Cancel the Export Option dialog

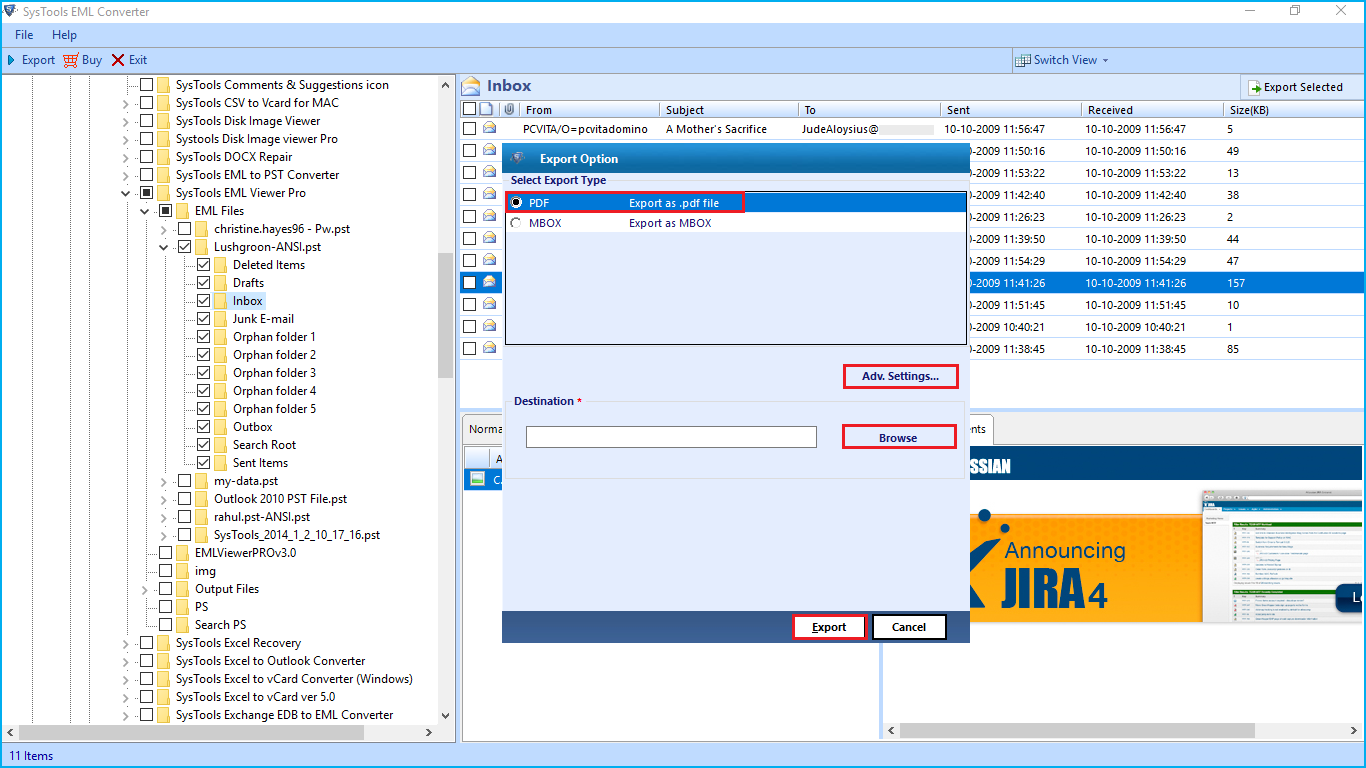(x=909, y=627)
